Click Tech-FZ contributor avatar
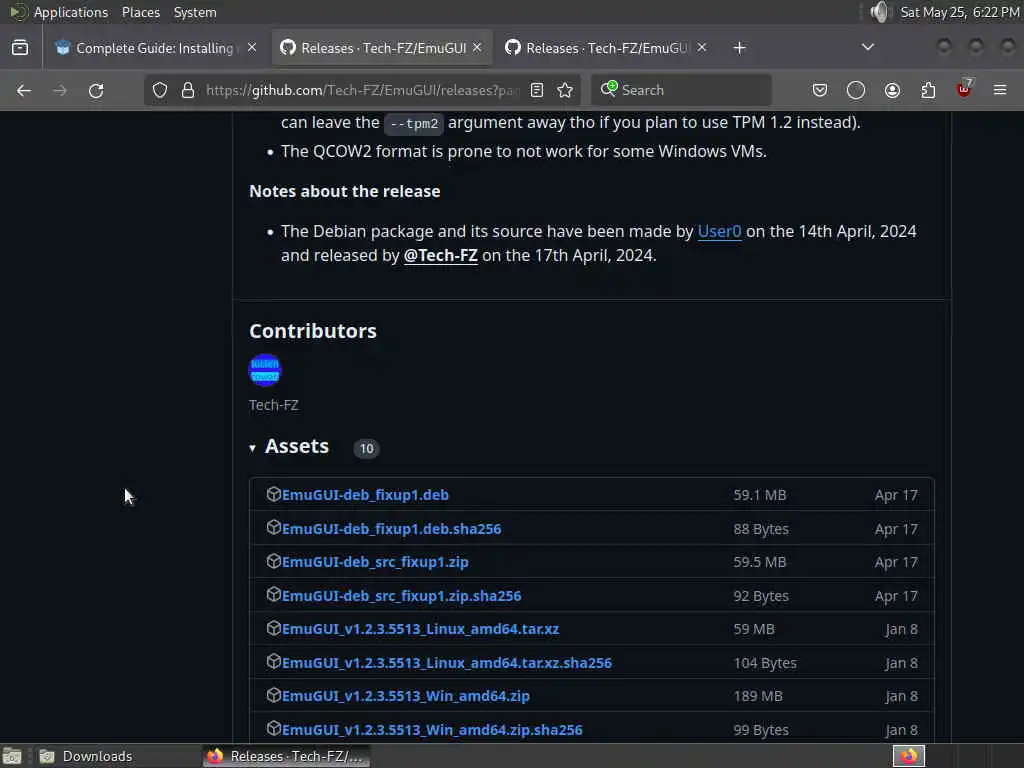 click(265, 370)
